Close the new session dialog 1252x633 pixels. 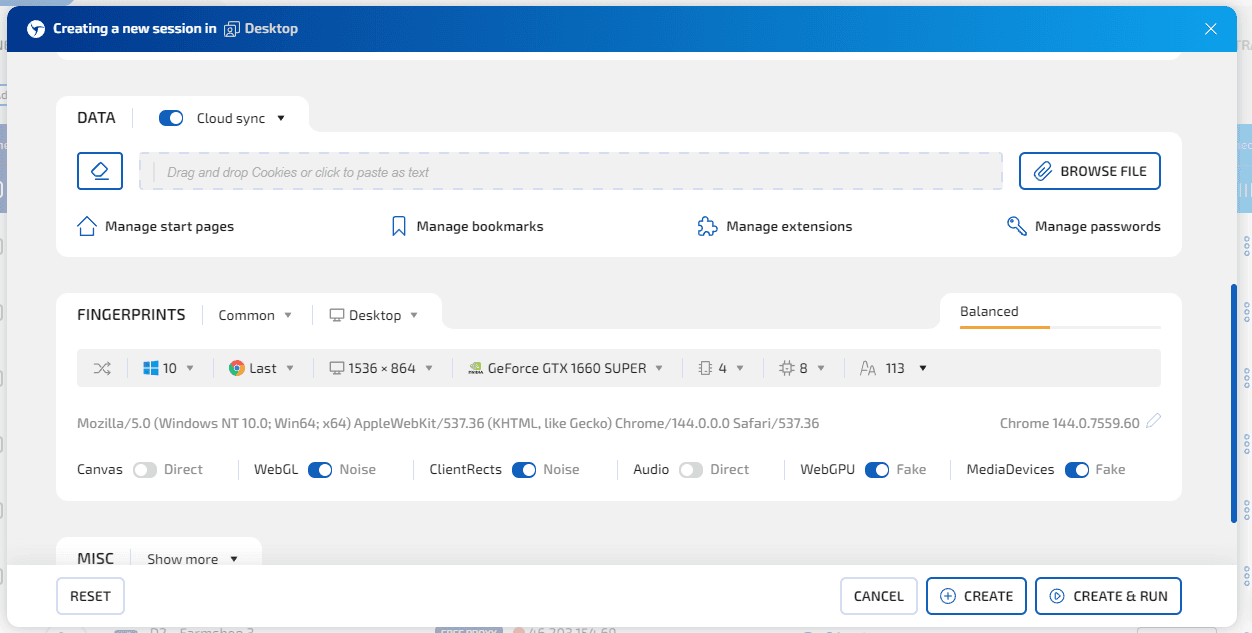click(1210, 29)
